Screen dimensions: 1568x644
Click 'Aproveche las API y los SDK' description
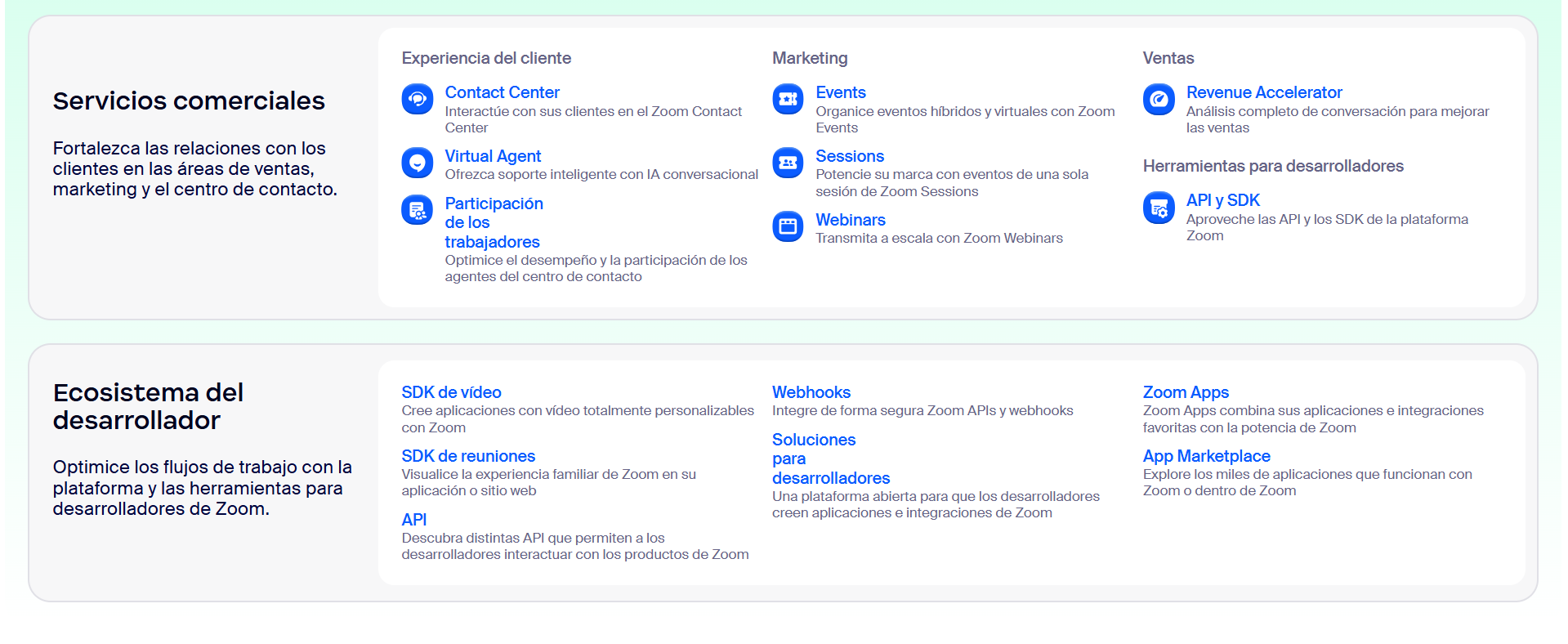[1327, 227]
